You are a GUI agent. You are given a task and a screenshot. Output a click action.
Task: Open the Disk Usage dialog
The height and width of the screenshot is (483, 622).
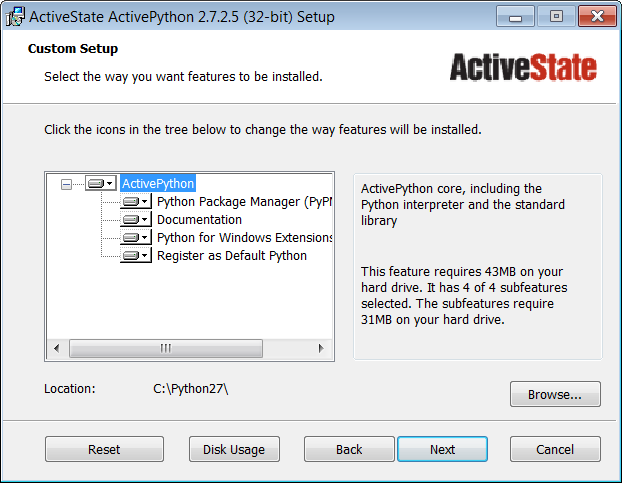(x=234, y=449)
